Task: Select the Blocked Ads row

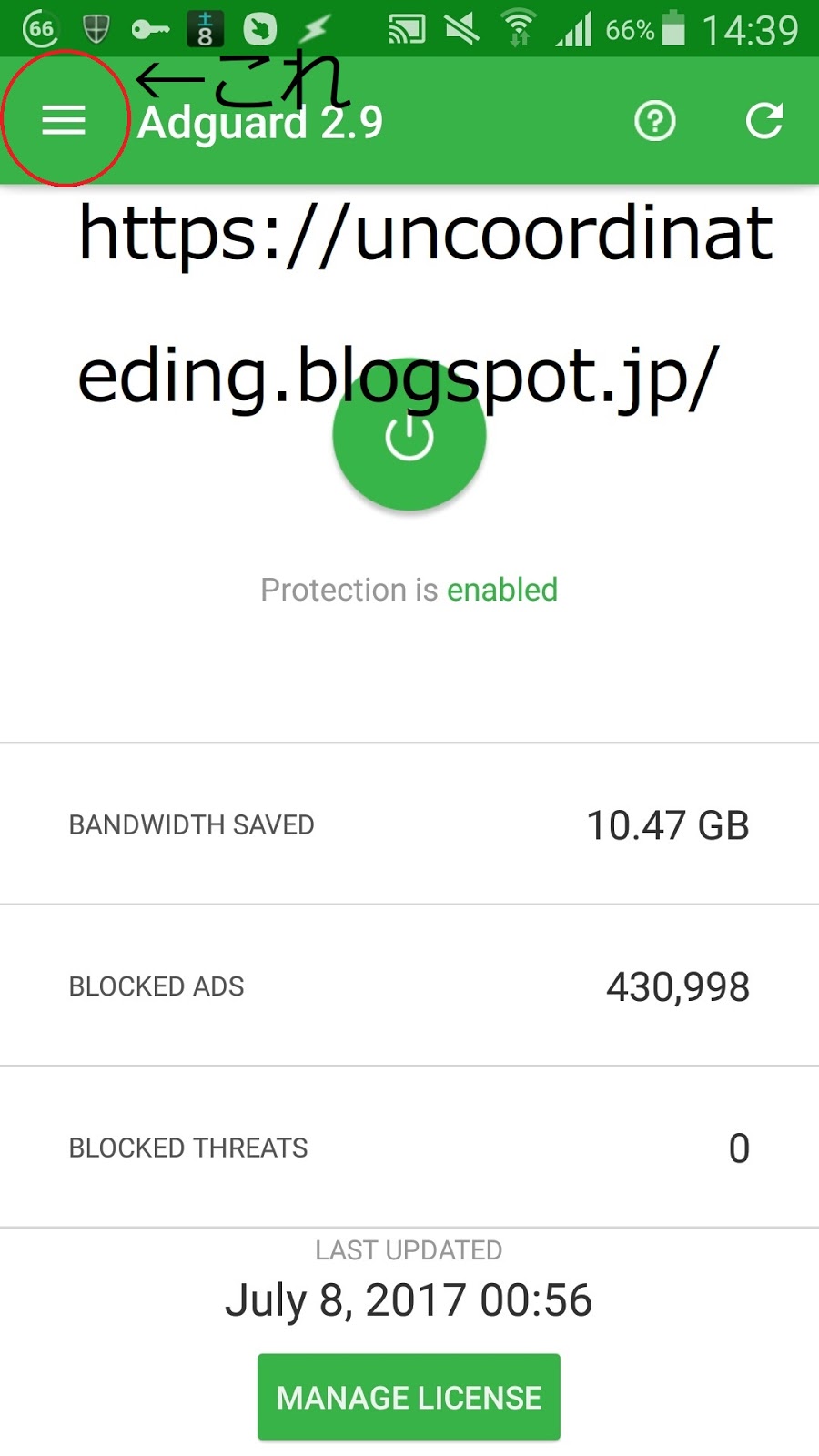Action: [x=409, y=986]
